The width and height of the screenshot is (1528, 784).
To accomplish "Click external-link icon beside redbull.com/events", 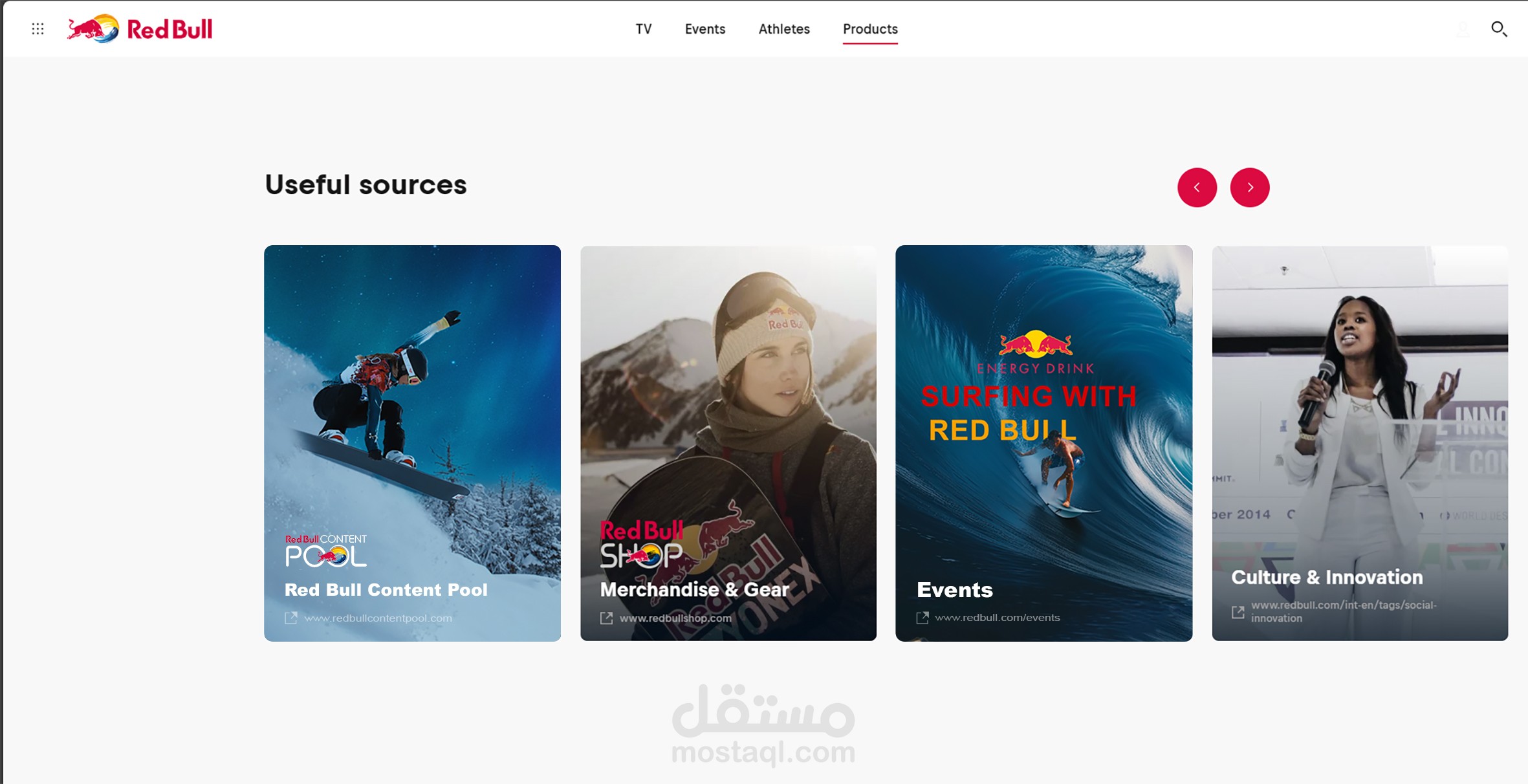I will [x=922, y=618].
